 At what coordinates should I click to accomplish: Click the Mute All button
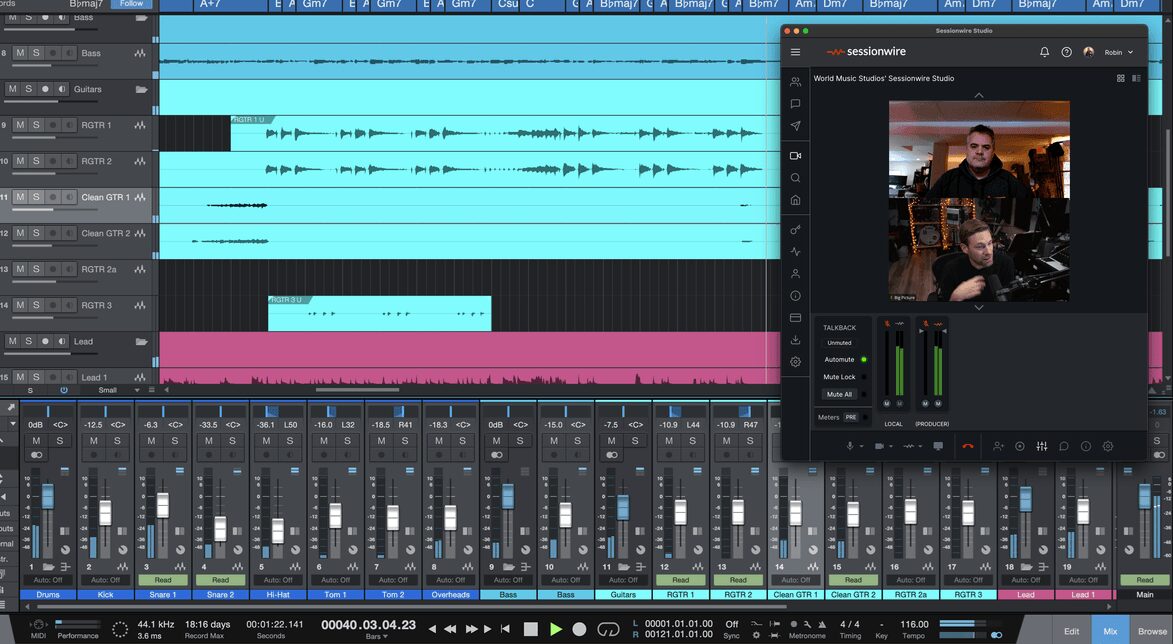[x=838, y=394]
